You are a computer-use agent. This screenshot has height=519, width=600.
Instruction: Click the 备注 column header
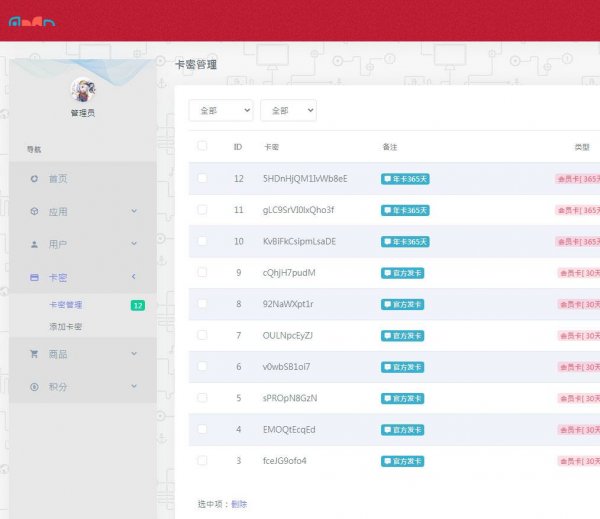[x=390, y=147]
